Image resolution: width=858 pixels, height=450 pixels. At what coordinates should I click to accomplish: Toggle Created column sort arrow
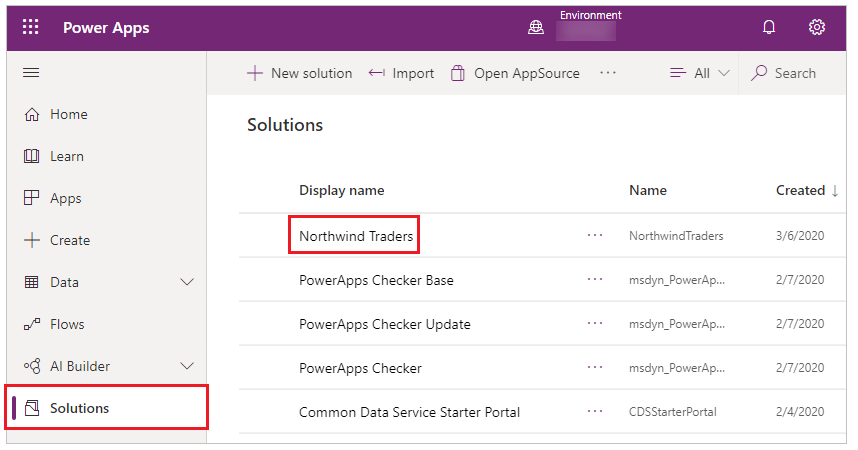coord(835,191)
